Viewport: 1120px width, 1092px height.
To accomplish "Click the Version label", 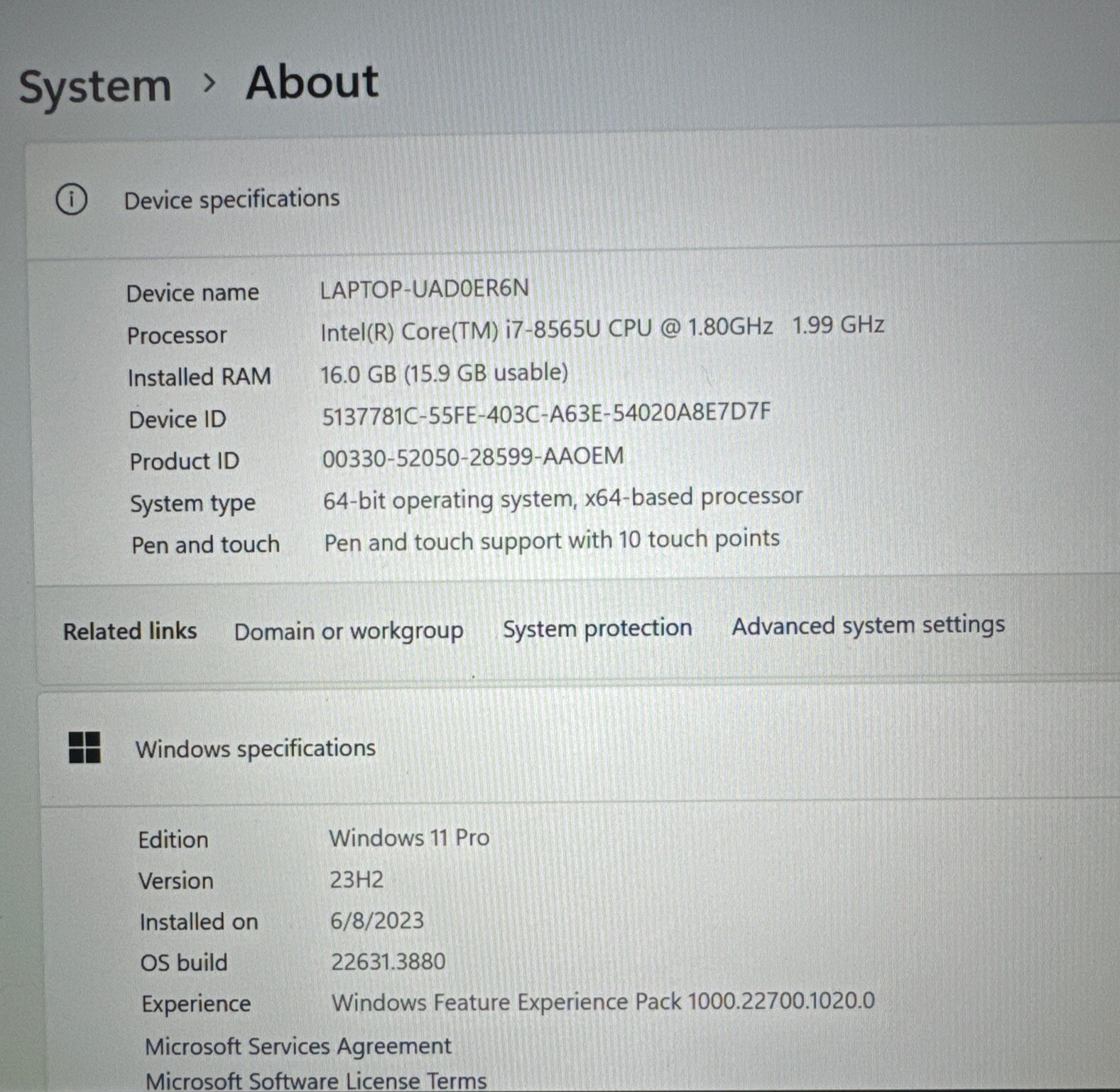I will tap(176, 881).
